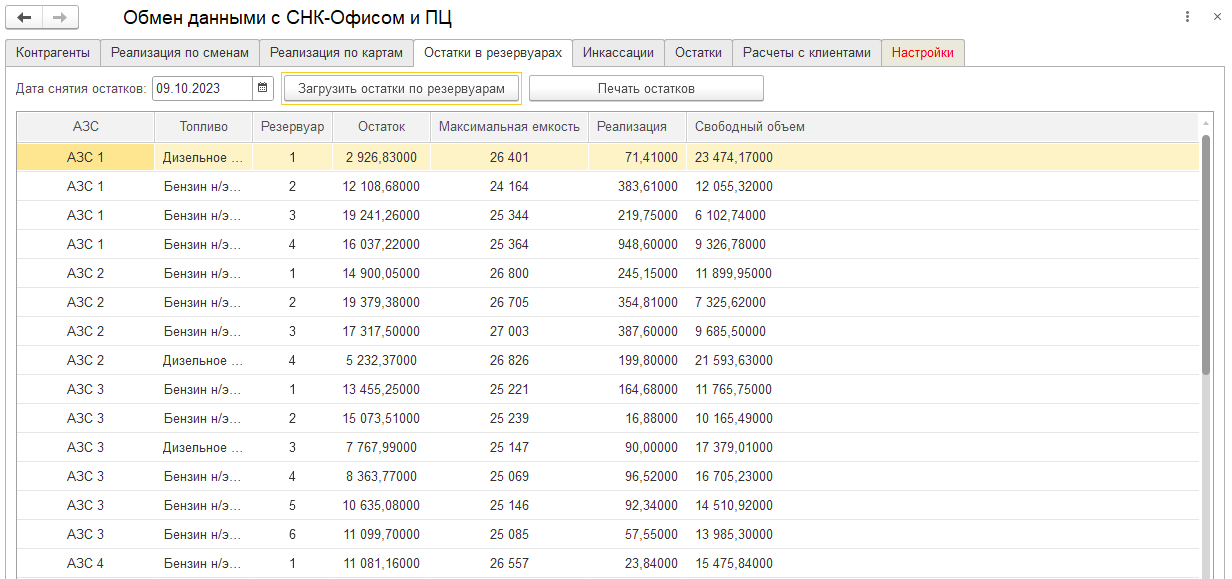Viewport: 1232px width, 579px height.
Task: Sort by the Остаток column header
Action: coord(382,127)
